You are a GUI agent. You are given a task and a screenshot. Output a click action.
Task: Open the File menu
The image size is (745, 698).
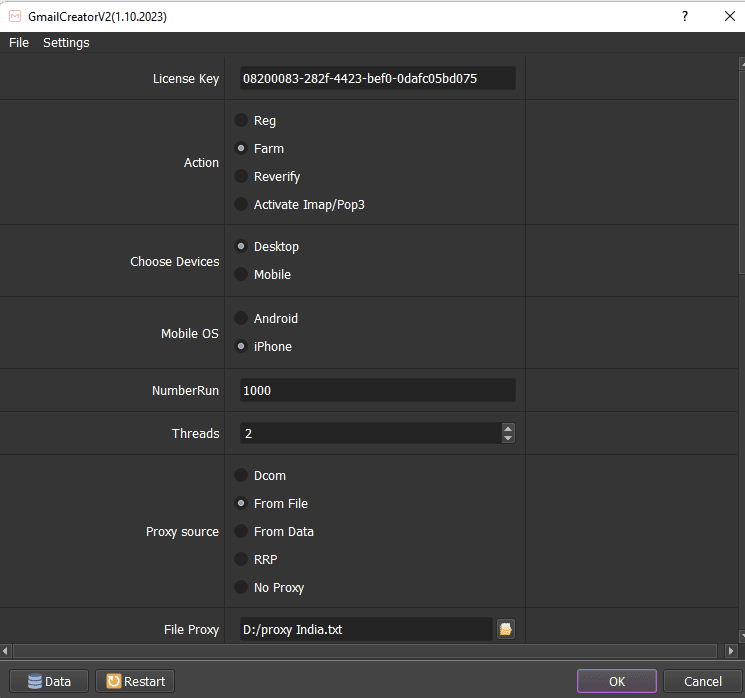tap(19, 43)
